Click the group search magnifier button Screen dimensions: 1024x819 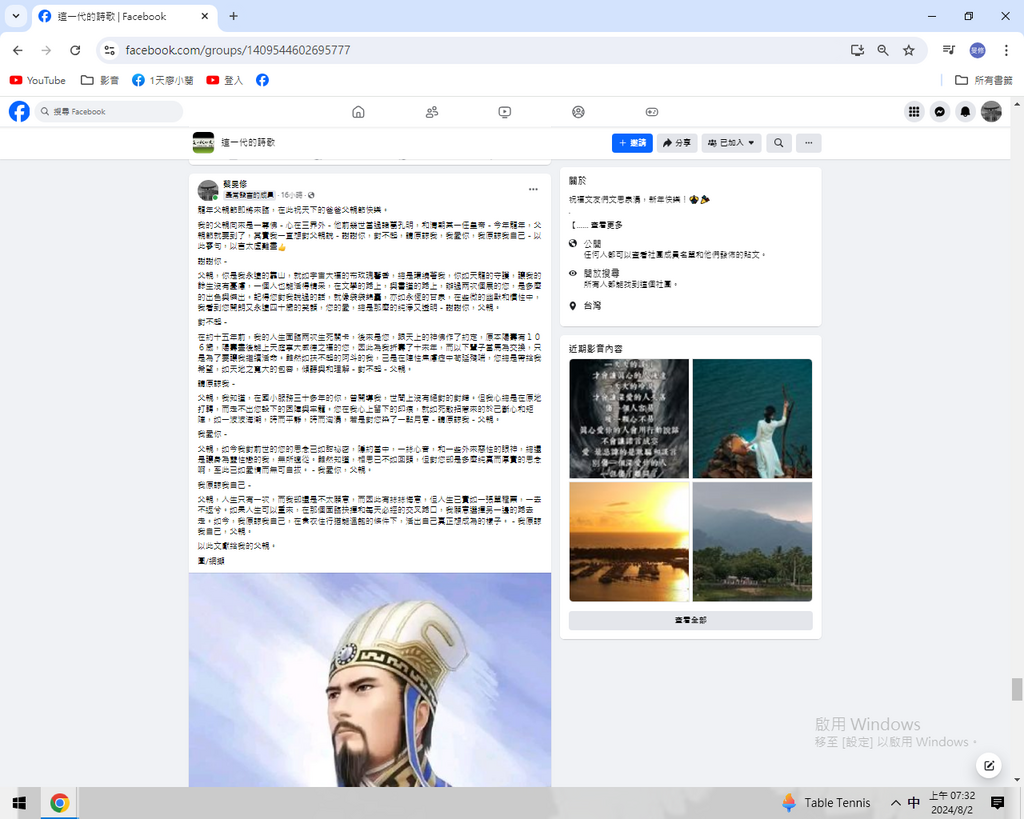coord(778,143)
